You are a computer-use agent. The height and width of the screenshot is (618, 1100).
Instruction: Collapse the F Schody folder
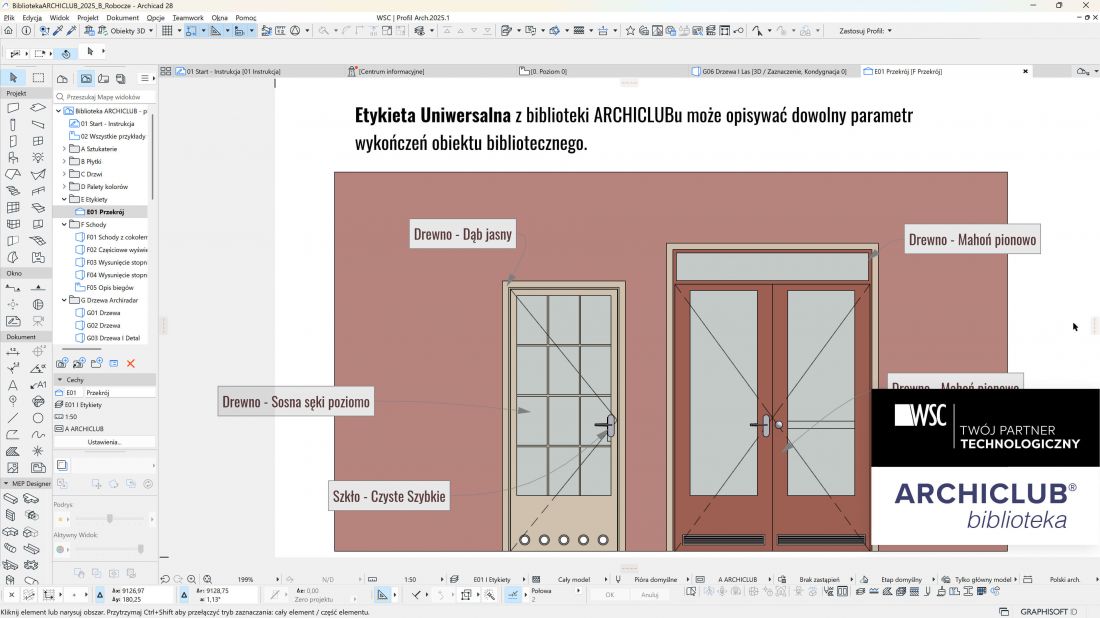[65, 224]
